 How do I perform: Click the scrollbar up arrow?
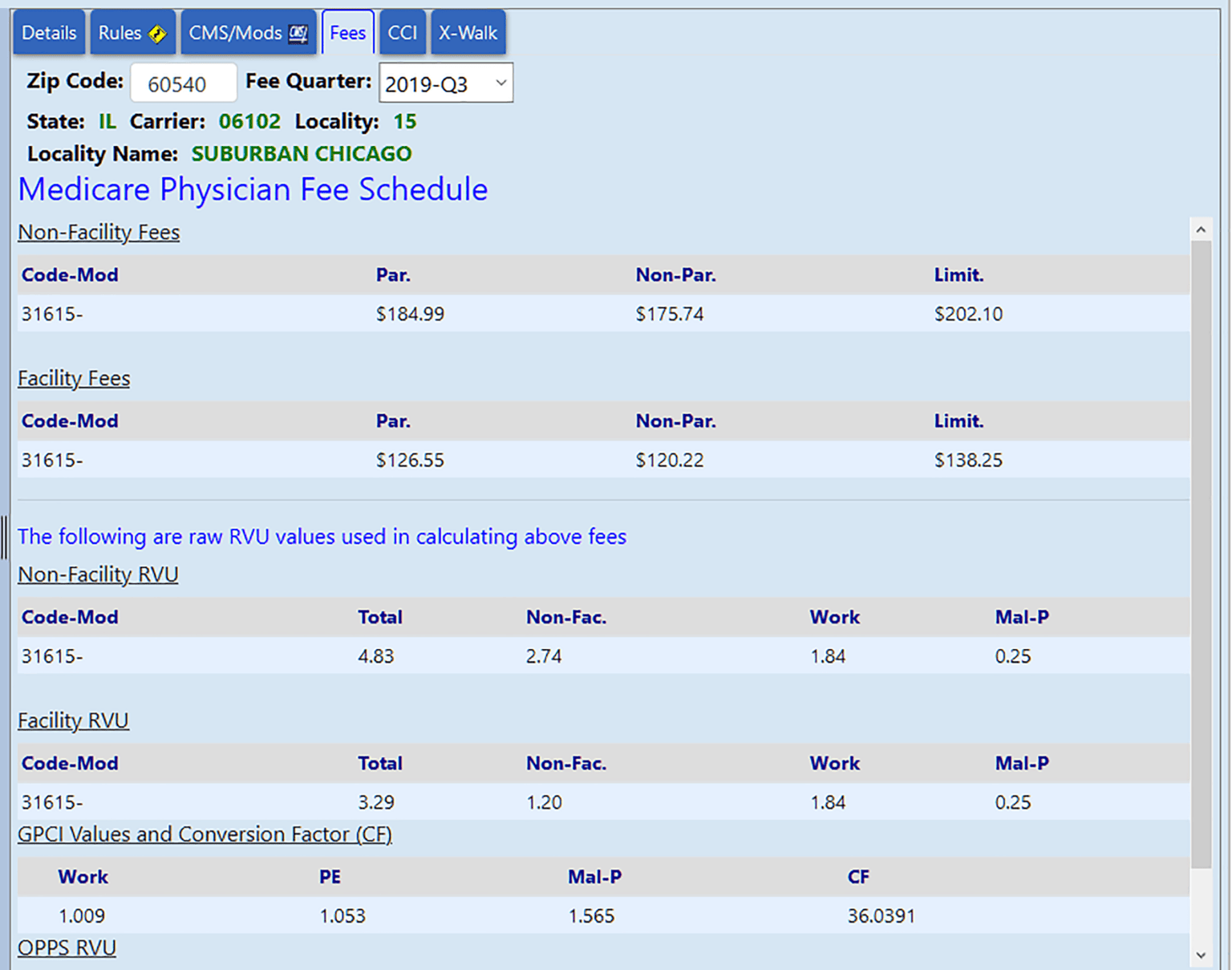pos(1201,229)
